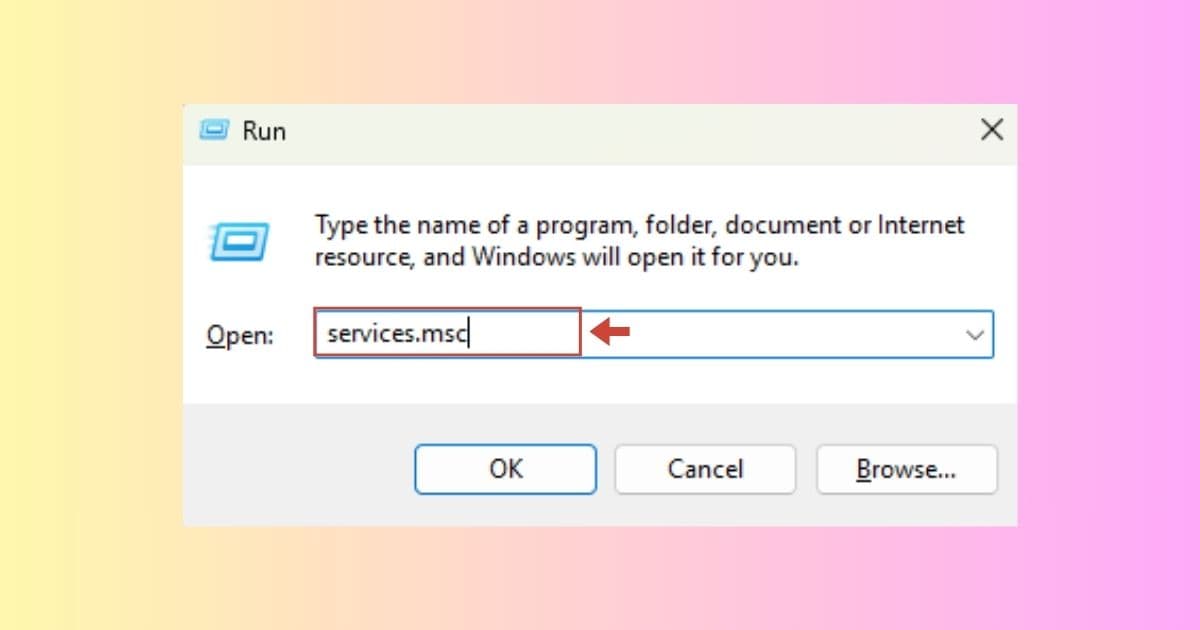The image size is (1200, 630).
Task: Click the large Run program icon beside description
Action: point(239,240)
